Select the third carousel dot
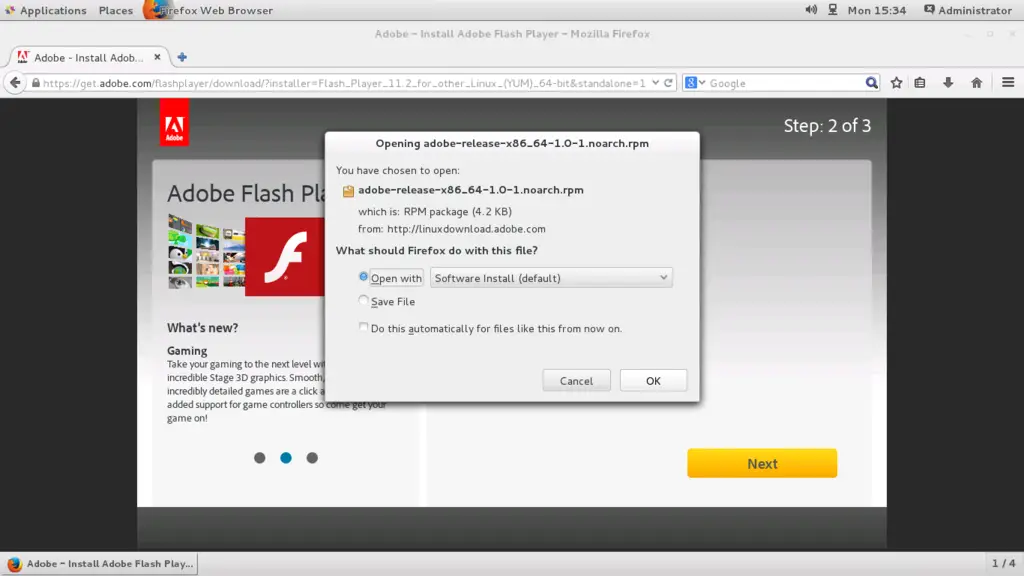This screenshot has width=1024, height=576. point(312,458)
